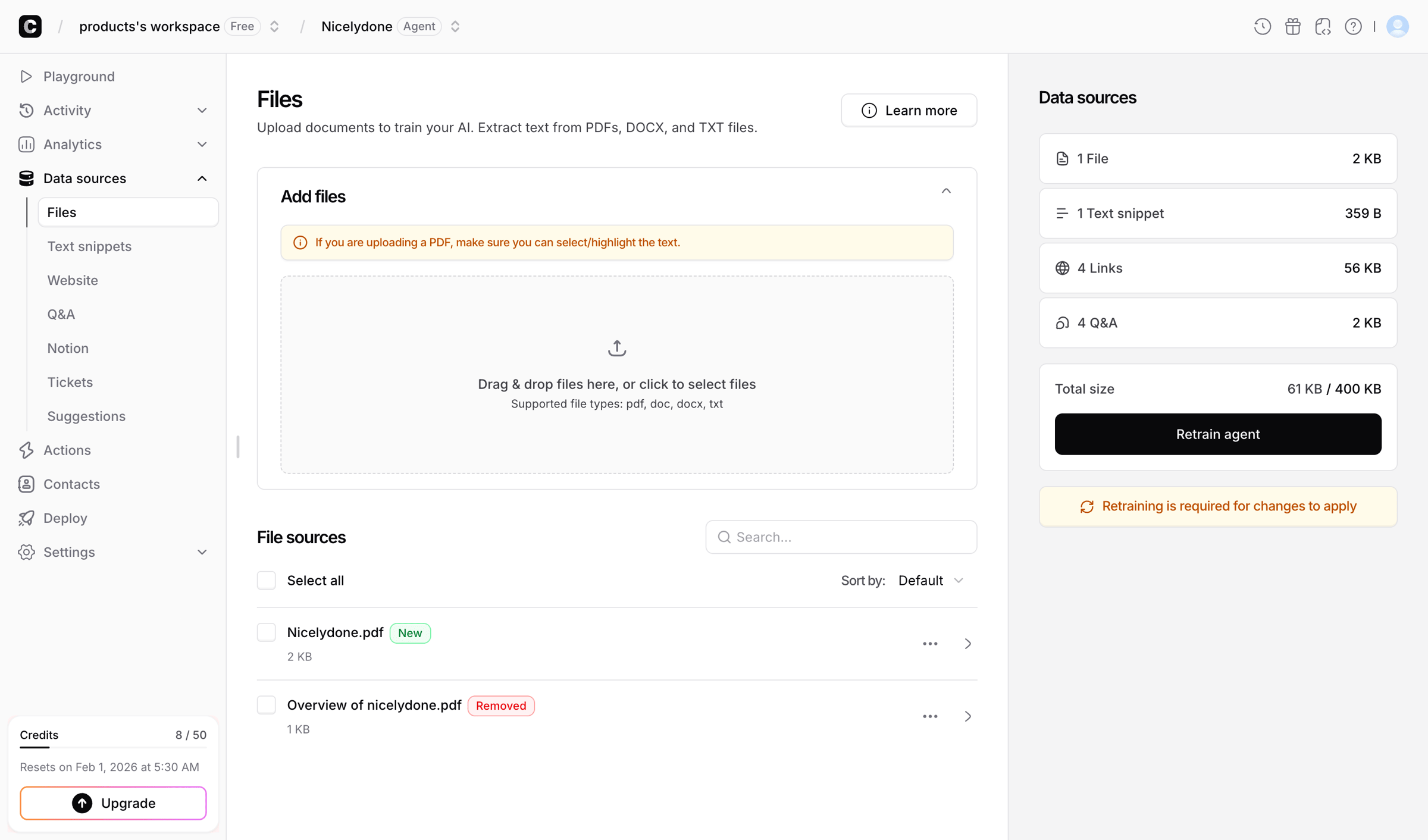Click the drag & drop file upload area
This screenshot has height=840, width=1428.
tap(616, 375)
